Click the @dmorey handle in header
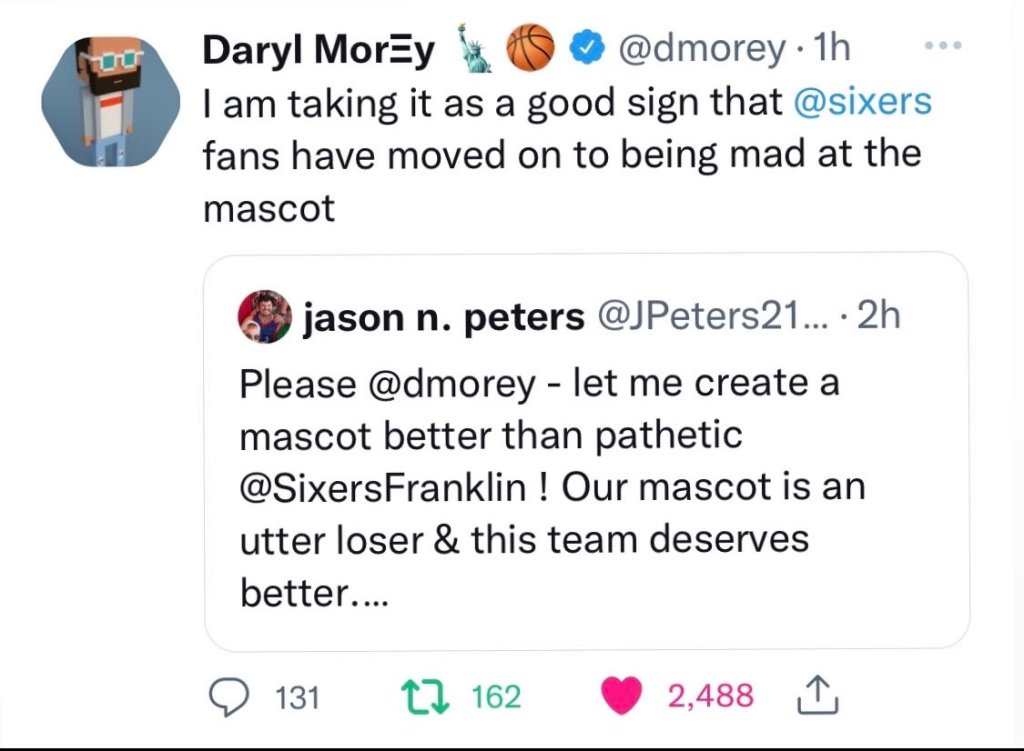The height and width of the screenshot is (751, 1024). coord(703,48)
